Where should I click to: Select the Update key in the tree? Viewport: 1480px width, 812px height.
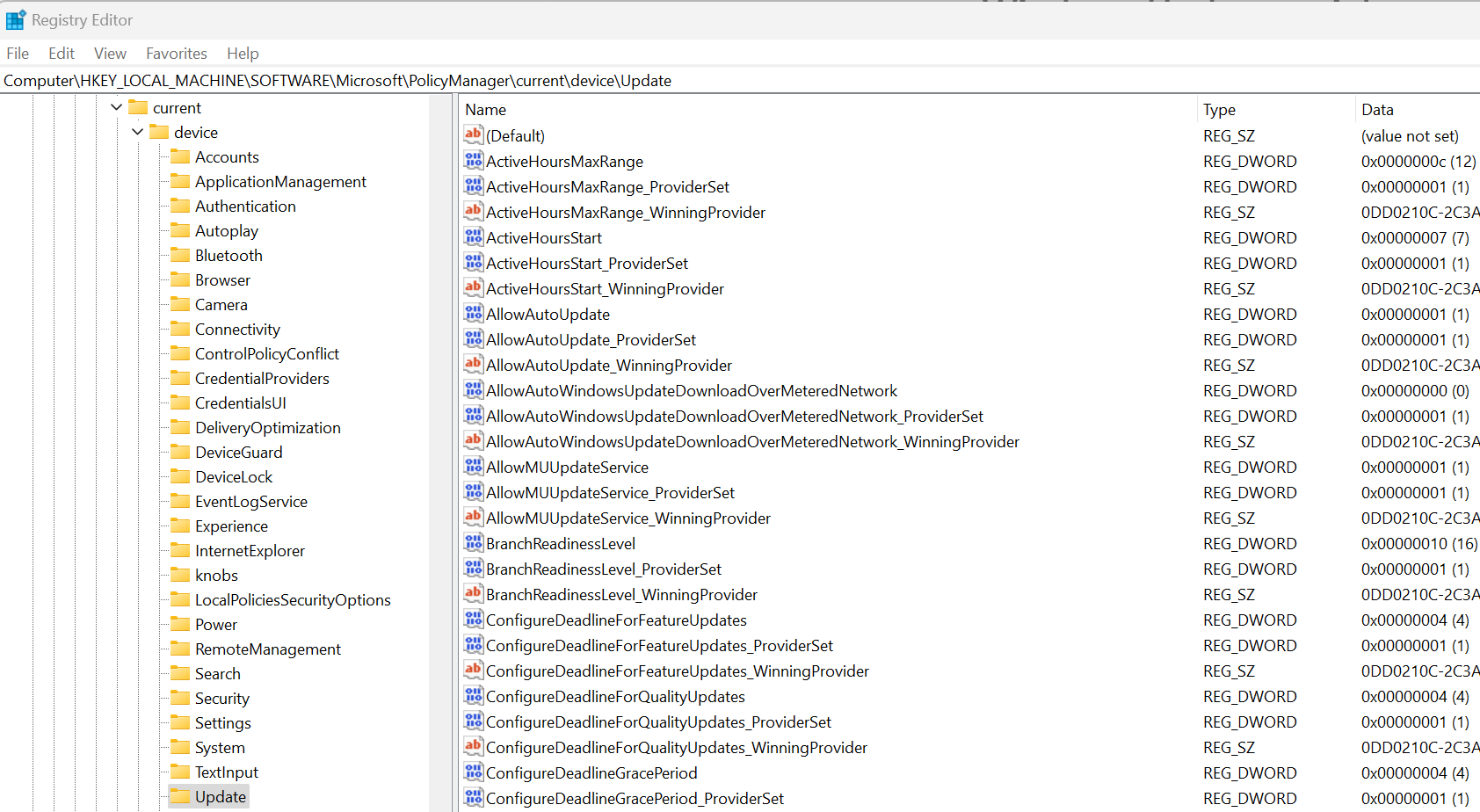tap(220, 796)
